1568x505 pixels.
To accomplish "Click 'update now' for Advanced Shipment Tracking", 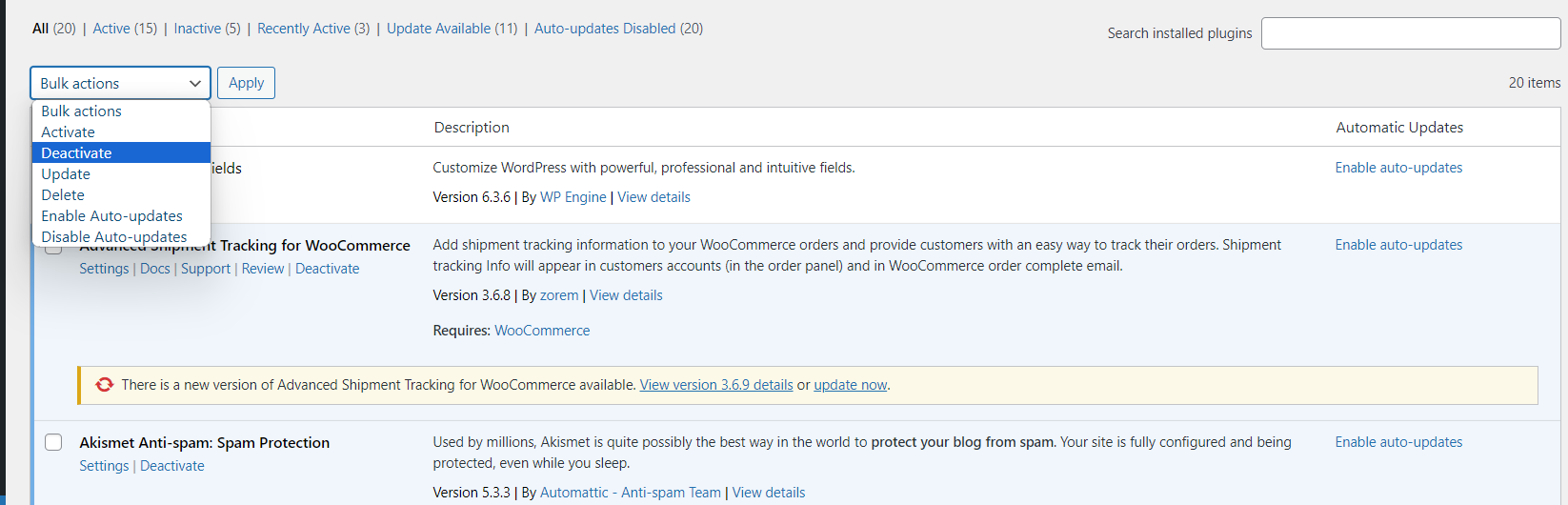I will (851, 385).
